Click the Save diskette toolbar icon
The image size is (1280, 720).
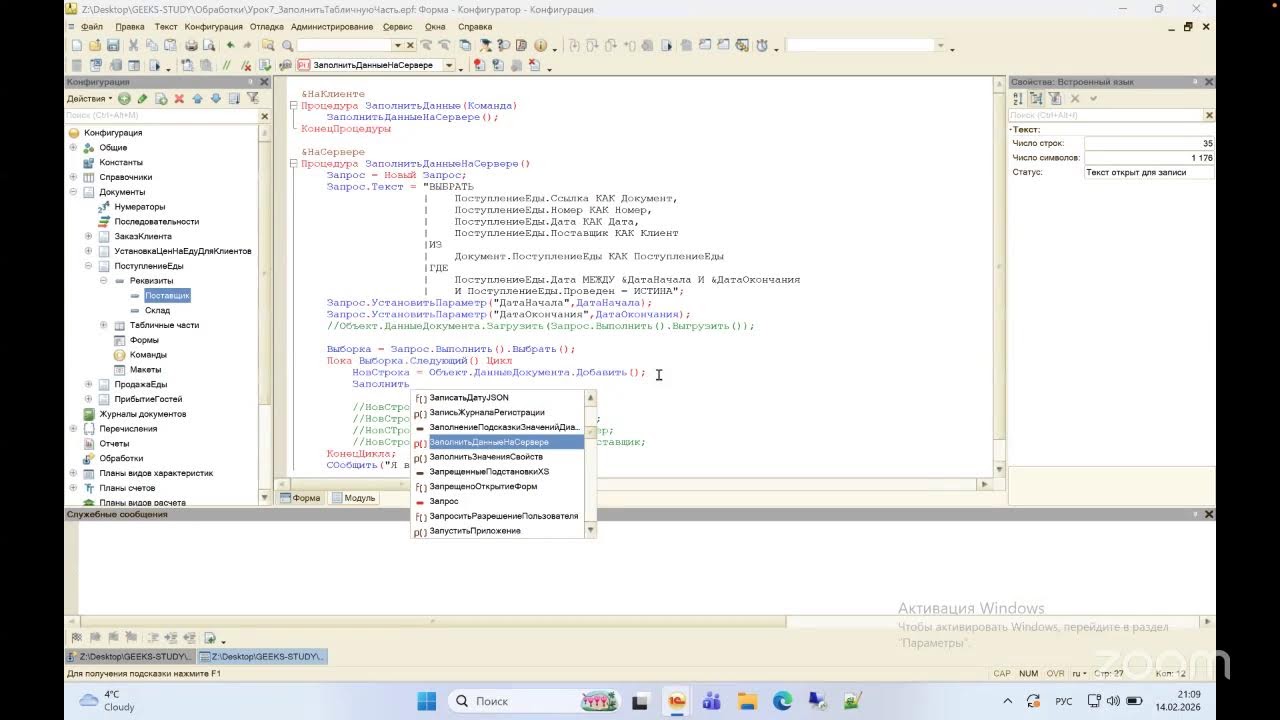[x=112, y=45]
